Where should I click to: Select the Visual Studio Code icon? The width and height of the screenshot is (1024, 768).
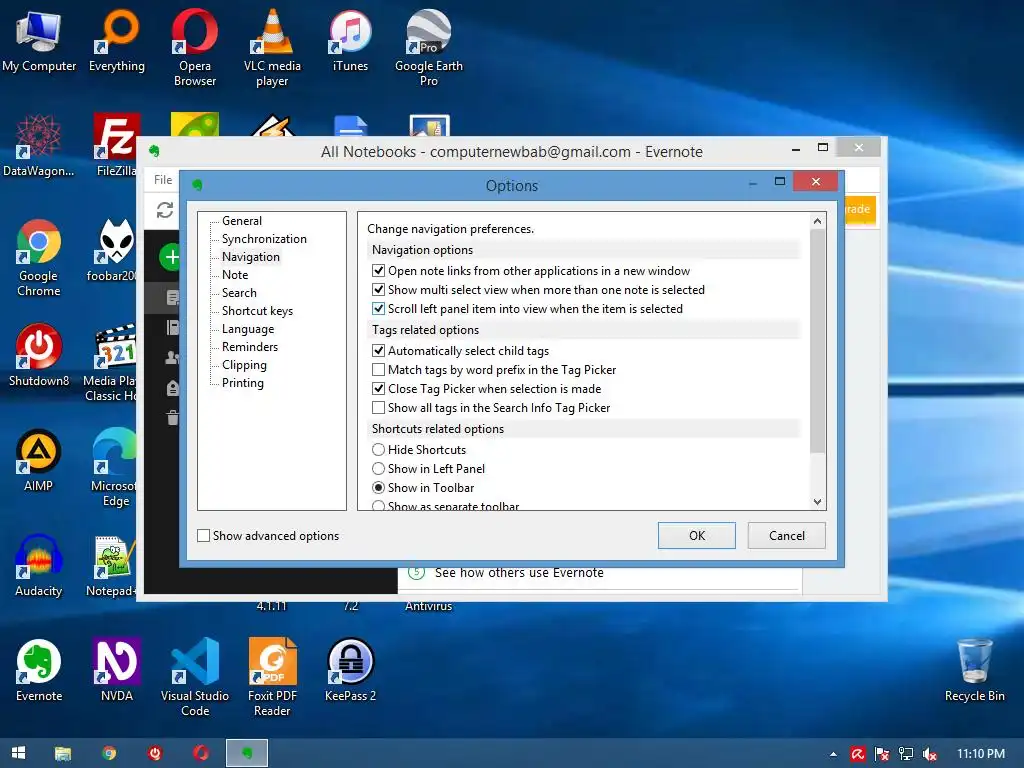click(195, 677)
